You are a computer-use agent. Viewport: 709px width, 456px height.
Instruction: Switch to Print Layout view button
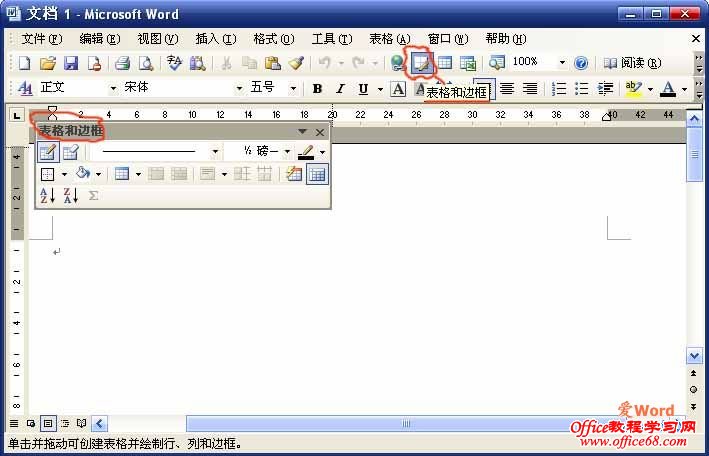(48, 424)
